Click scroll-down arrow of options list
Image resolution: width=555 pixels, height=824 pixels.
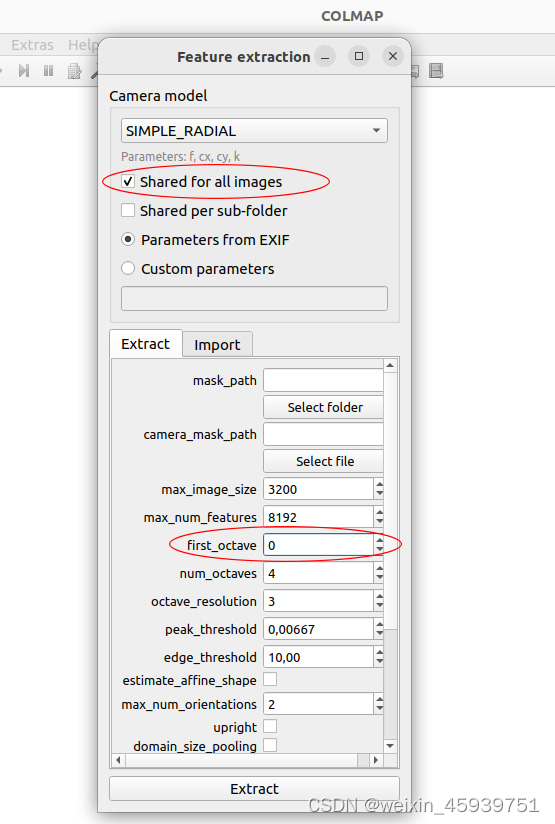(390, 746)
